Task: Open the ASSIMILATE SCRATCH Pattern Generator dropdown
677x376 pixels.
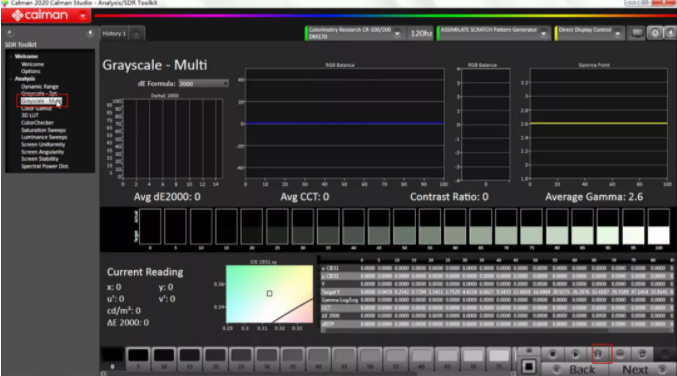Action: pyautogui.click(x=543, y=33)
